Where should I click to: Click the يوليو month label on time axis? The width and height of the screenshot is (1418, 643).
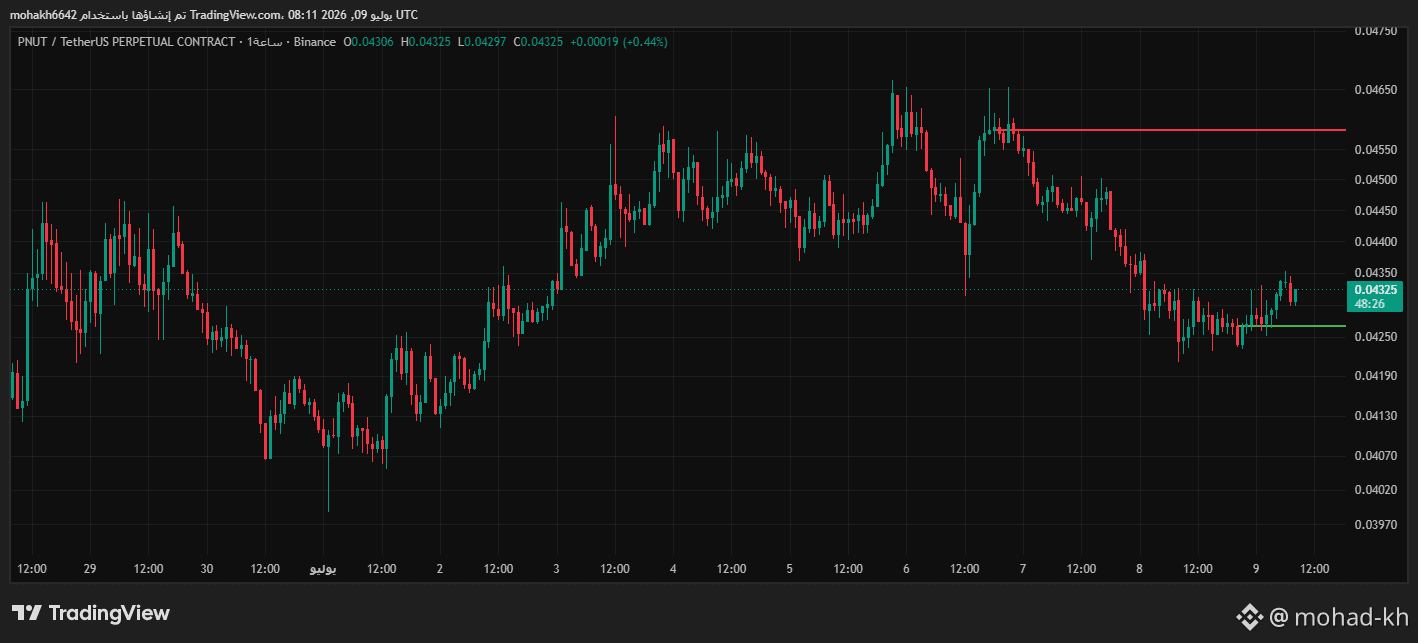coord(323,569)
